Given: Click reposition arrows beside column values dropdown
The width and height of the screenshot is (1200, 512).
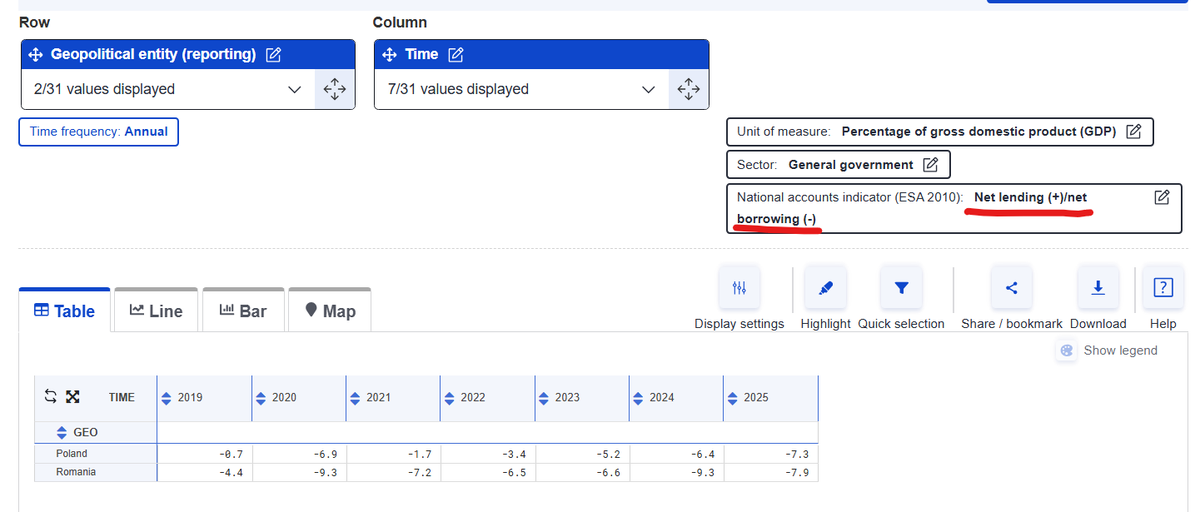Looking at the screenshot, I should tap(689, 89).
